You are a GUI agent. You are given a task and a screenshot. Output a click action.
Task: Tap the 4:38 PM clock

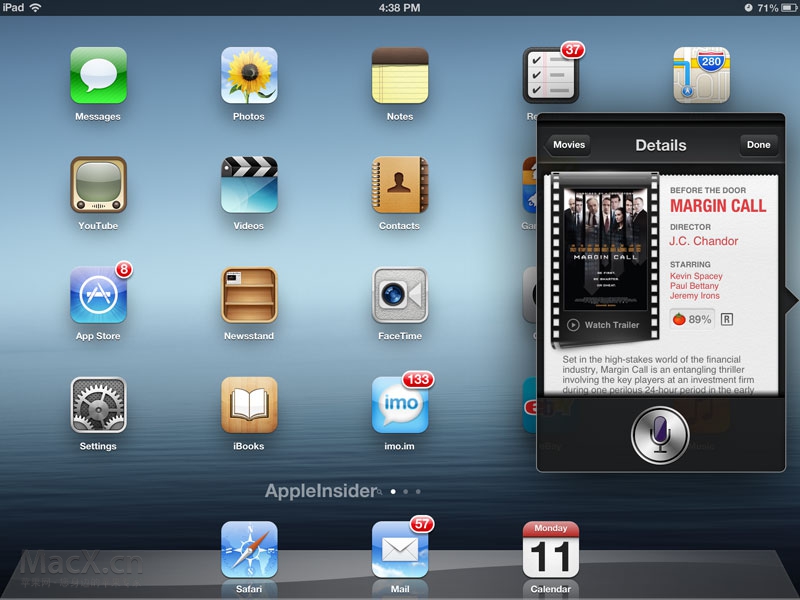click(x=399, y=8)
